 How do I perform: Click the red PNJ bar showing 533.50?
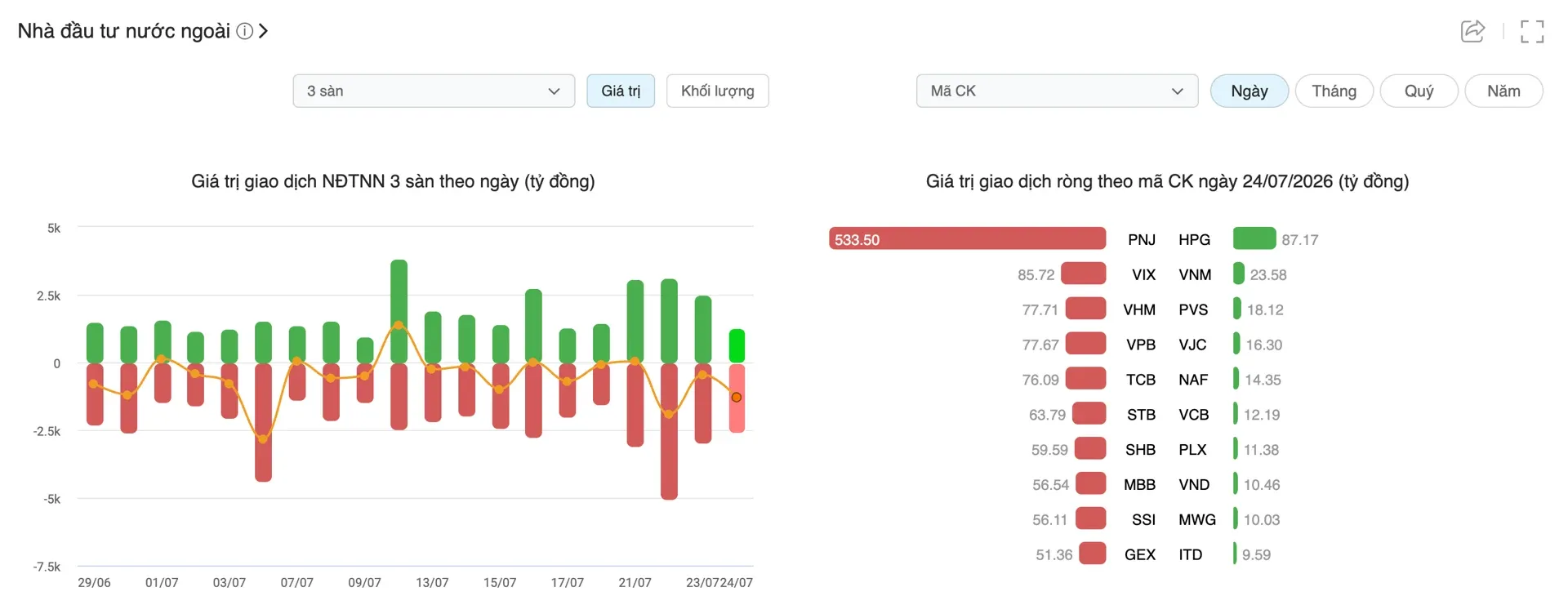point(968,238)
